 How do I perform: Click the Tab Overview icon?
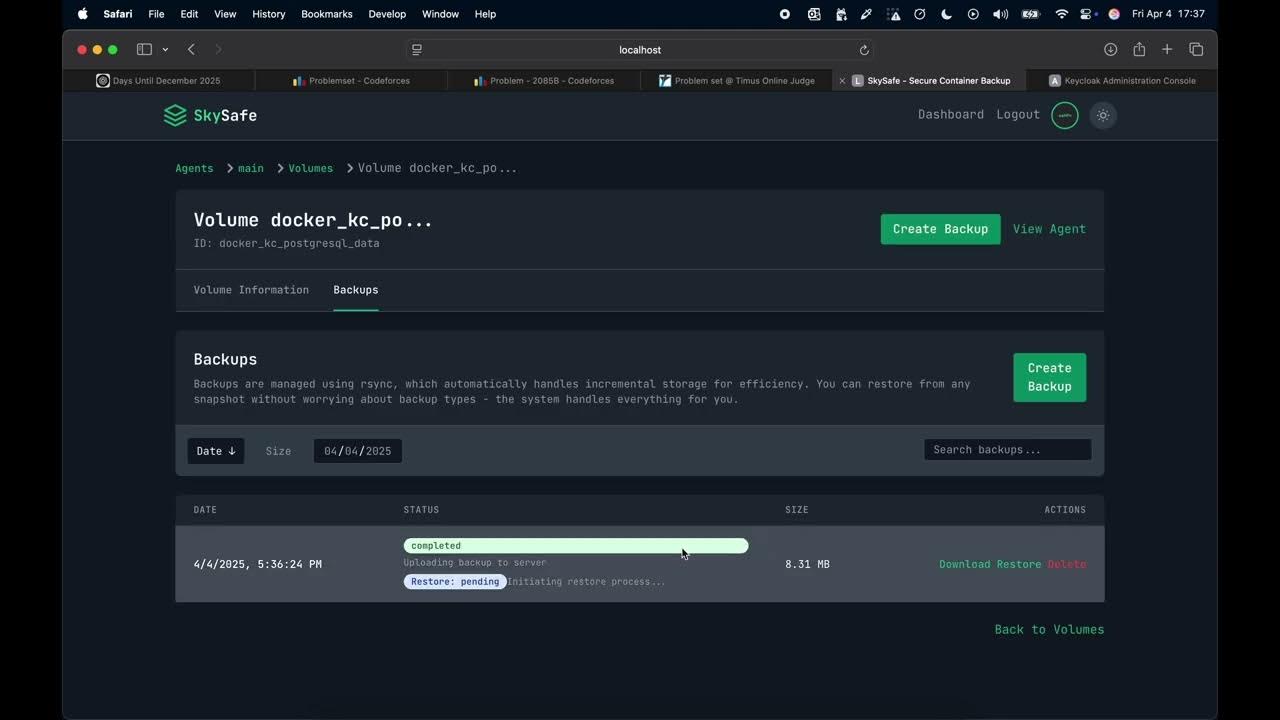(x=1196, y=49)
